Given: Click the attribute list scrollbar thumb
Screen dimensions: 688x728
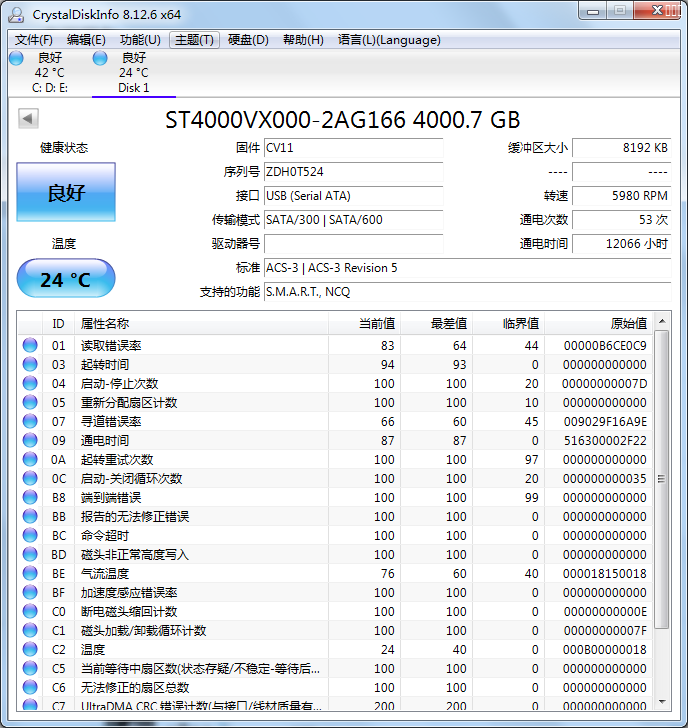Looking at the screenshot, I should (662, 479).
